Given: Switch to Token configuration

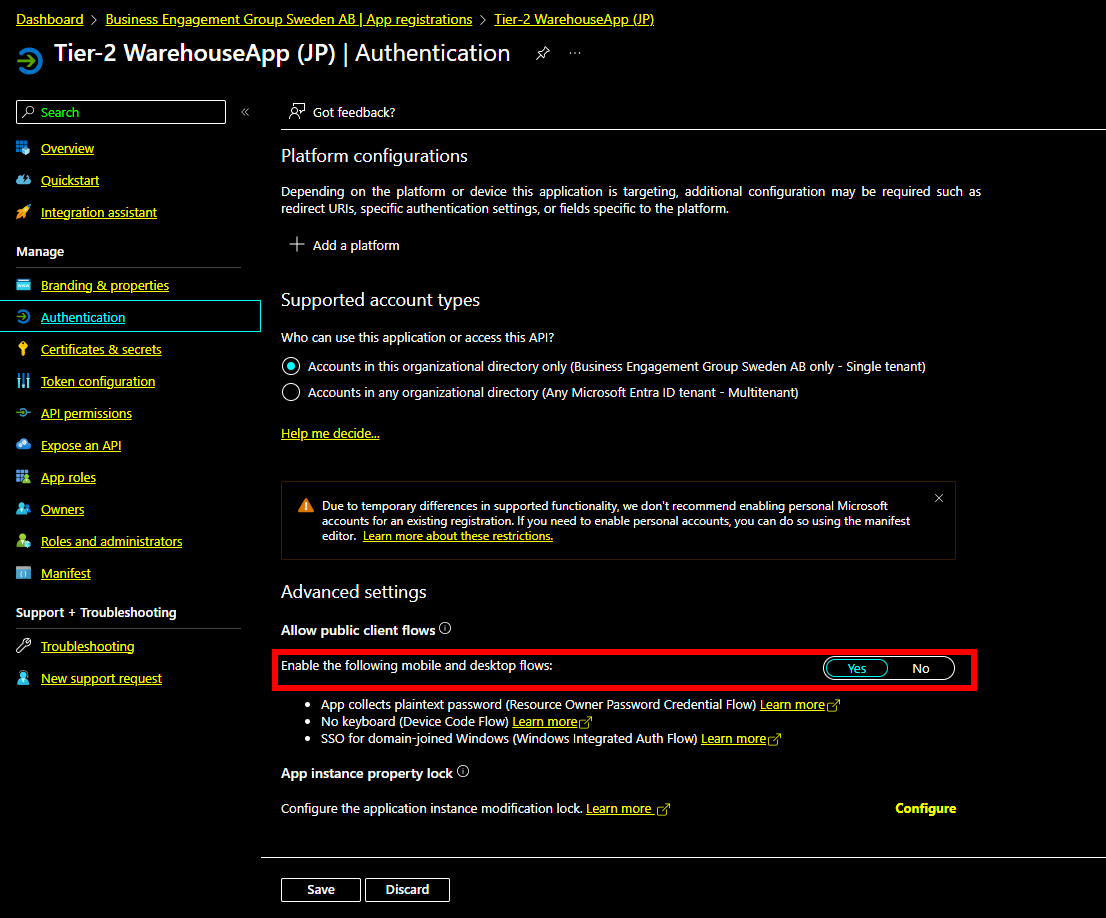Looking at the screenshot, I should (x=97, y=381).
